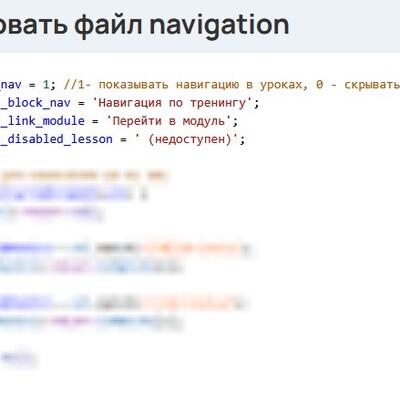Click the word "navigation" in the heading
The image size is (400, 400).
[219, 26]
